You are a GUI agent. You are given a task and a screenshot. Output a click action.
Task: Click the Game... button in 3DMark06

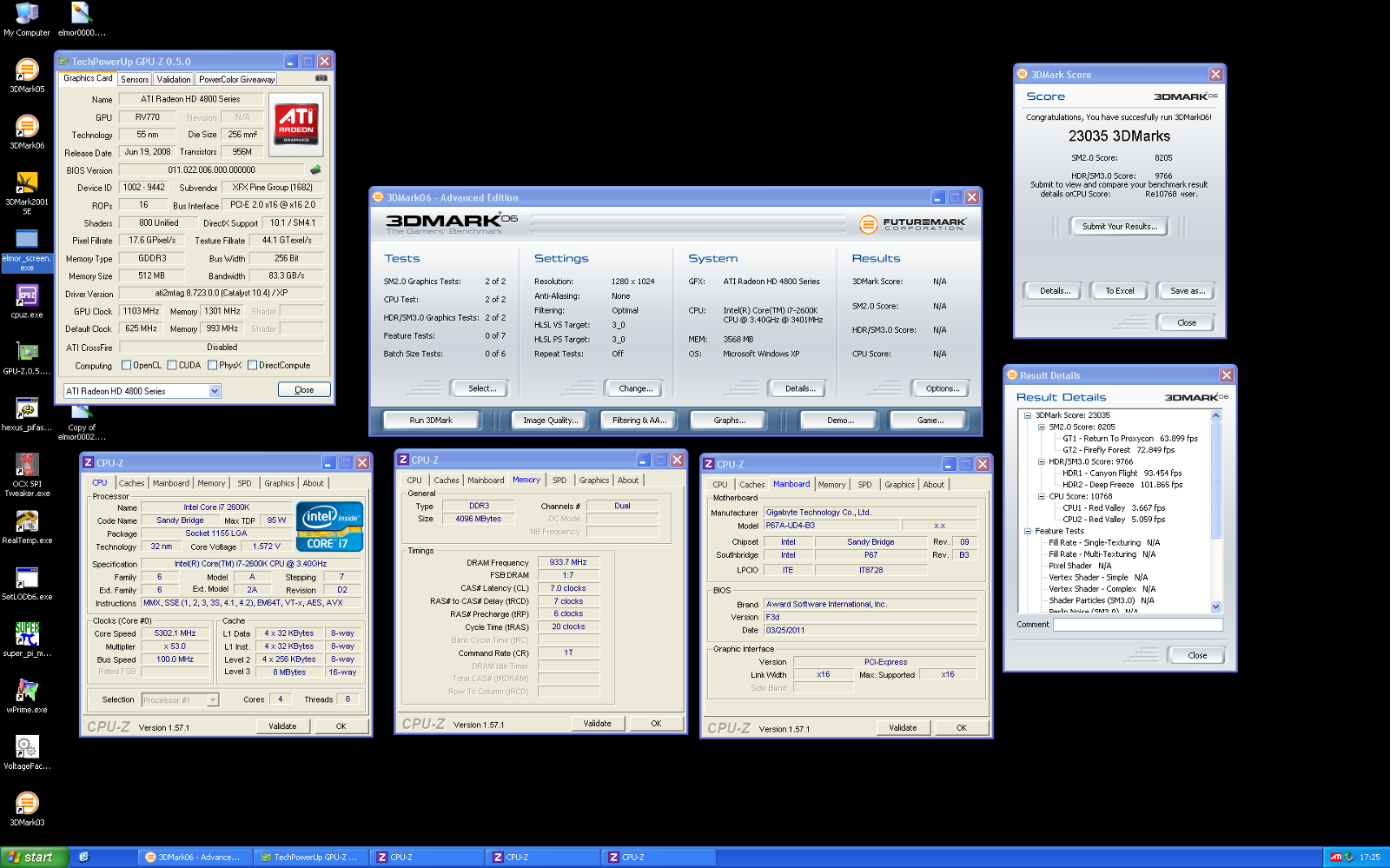[930, 421]
